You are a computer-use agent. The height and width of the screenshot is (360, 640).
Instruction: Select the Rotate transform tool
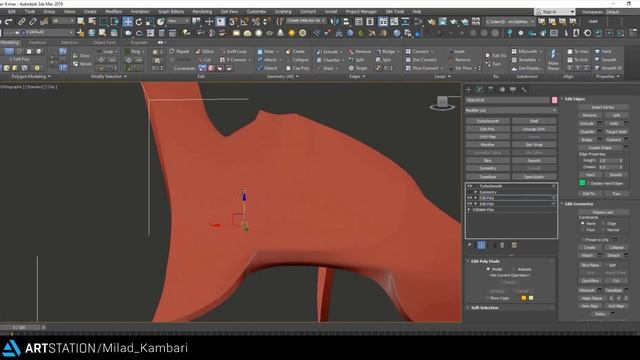(139, 22)
